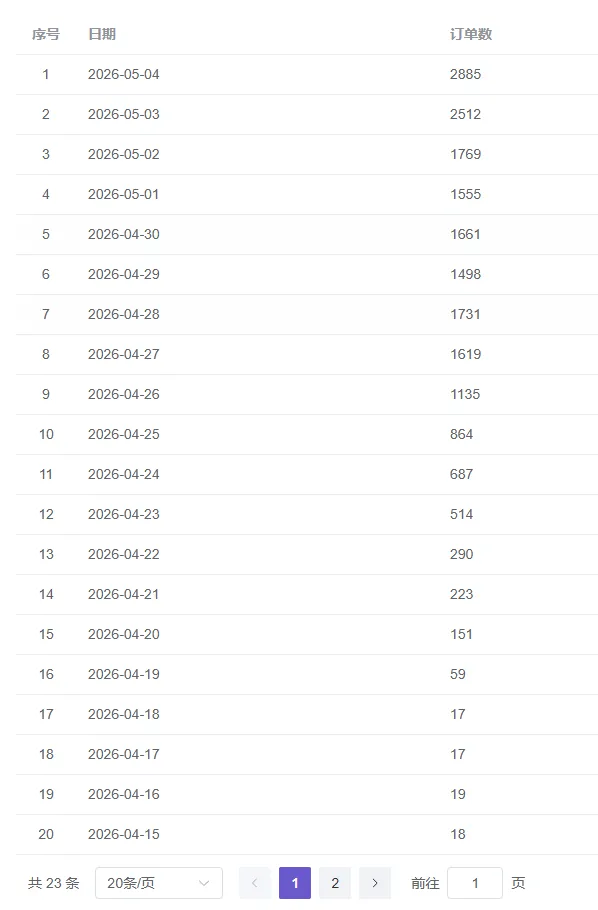The height and width of the screenshot is (910, 598).
Task: Select the row dated 2026-05-04
Action: pos(307,74)
